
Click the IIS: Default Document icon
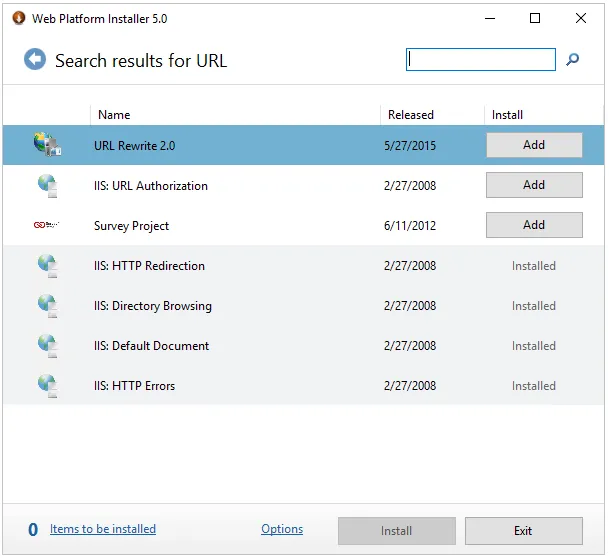click(x=47, y=345)
